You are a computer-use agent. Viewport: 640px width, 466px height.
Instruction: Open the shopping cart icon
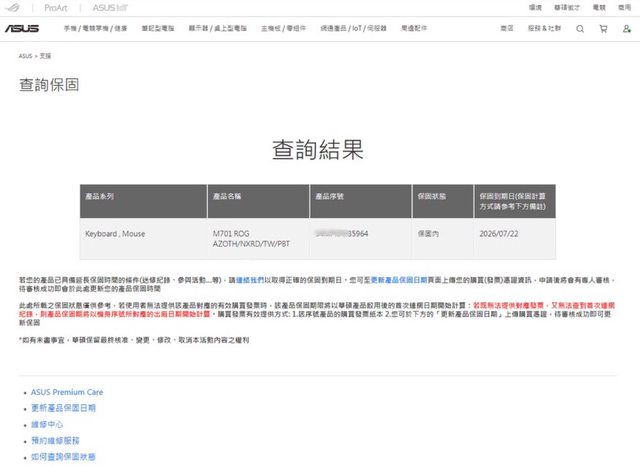click(x=602, y=29)
